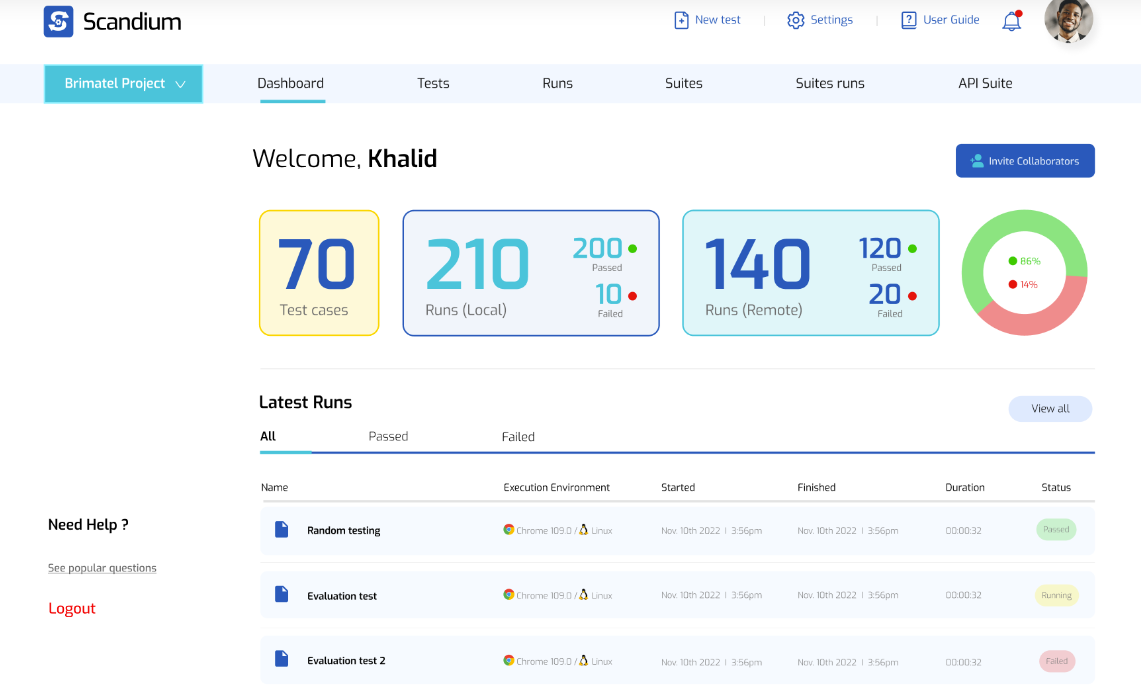This screenshot has height=696, width=1141.
Task: Expand the Brimatel Project dropdown
Action: 123,84
